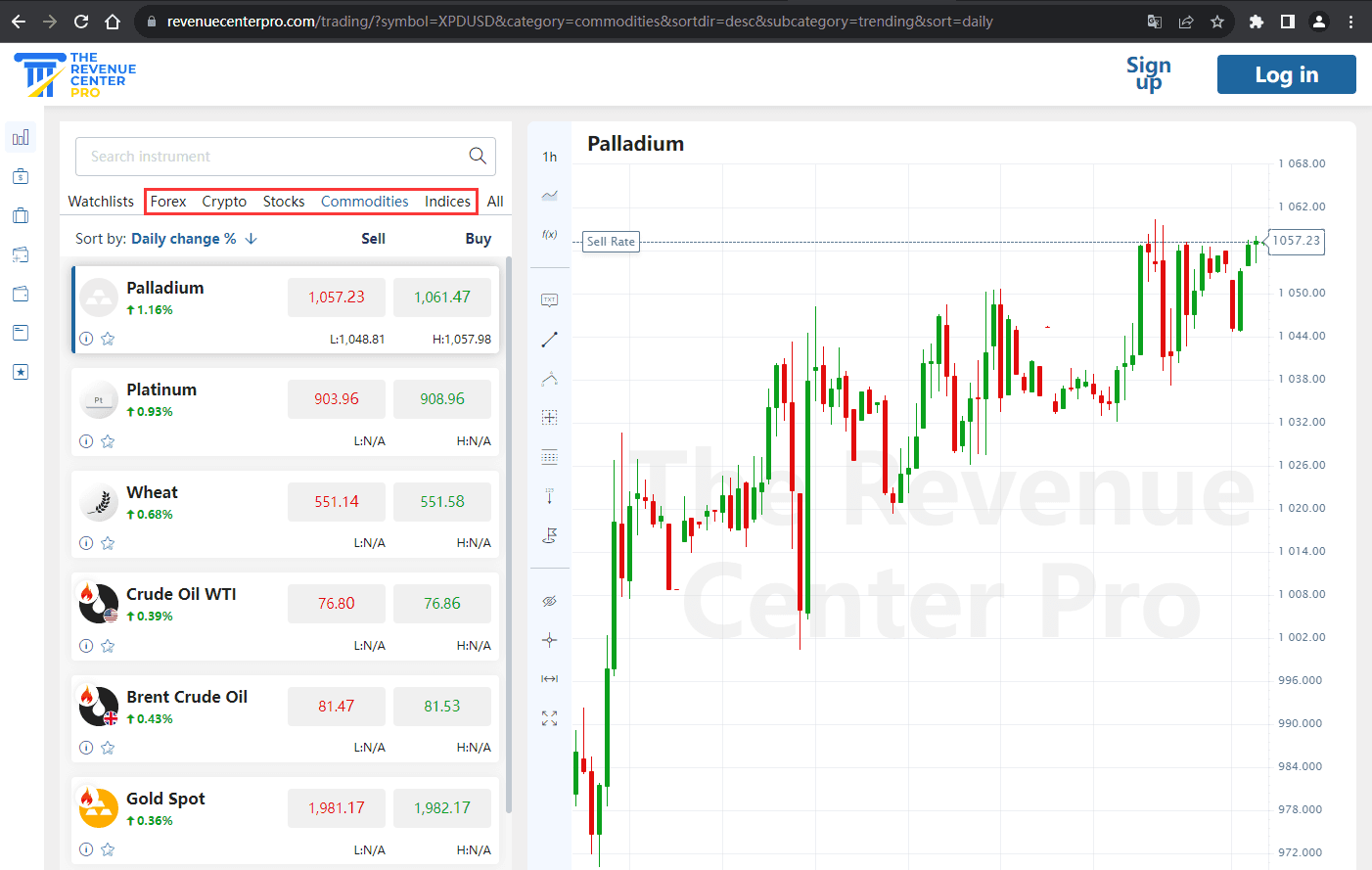Screen dimensions: 1372x870
Task: Open the 1h timeframe selector
Action: click(x=549, y=157)
